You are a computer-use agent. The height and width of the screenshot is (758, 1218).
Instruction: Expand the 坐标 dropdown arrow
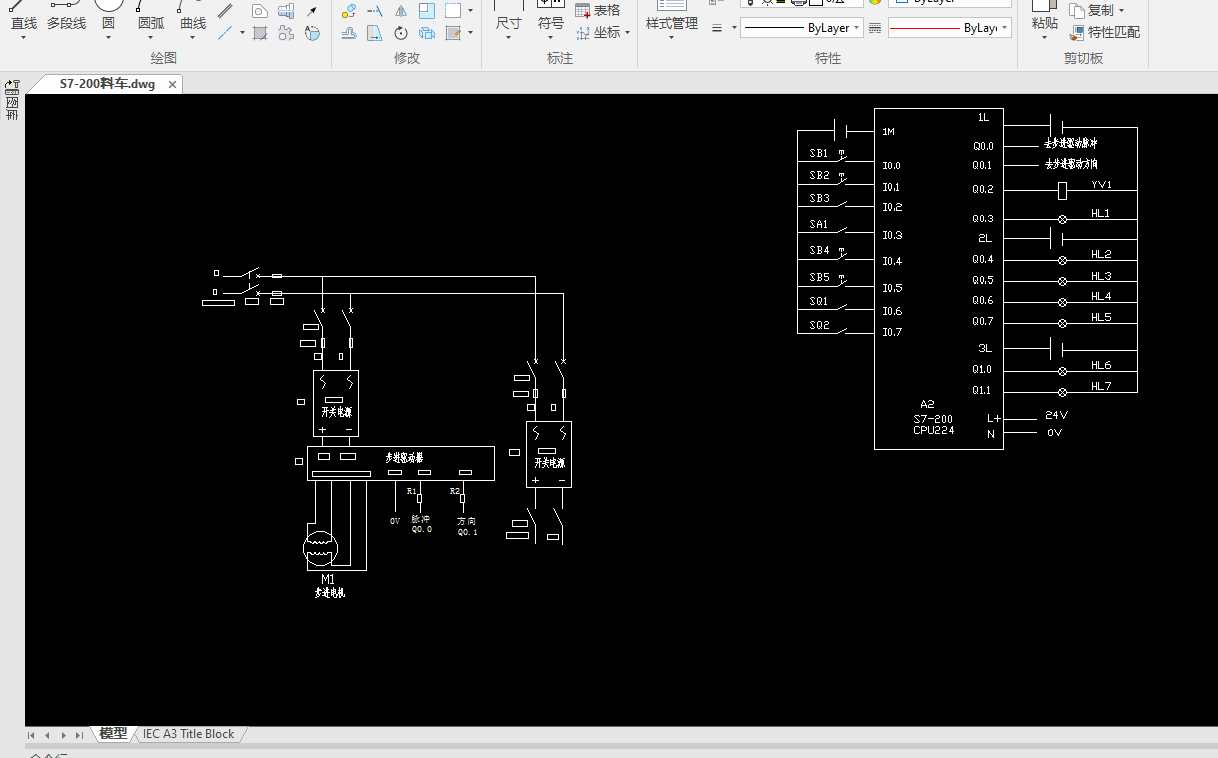point(628,33)
